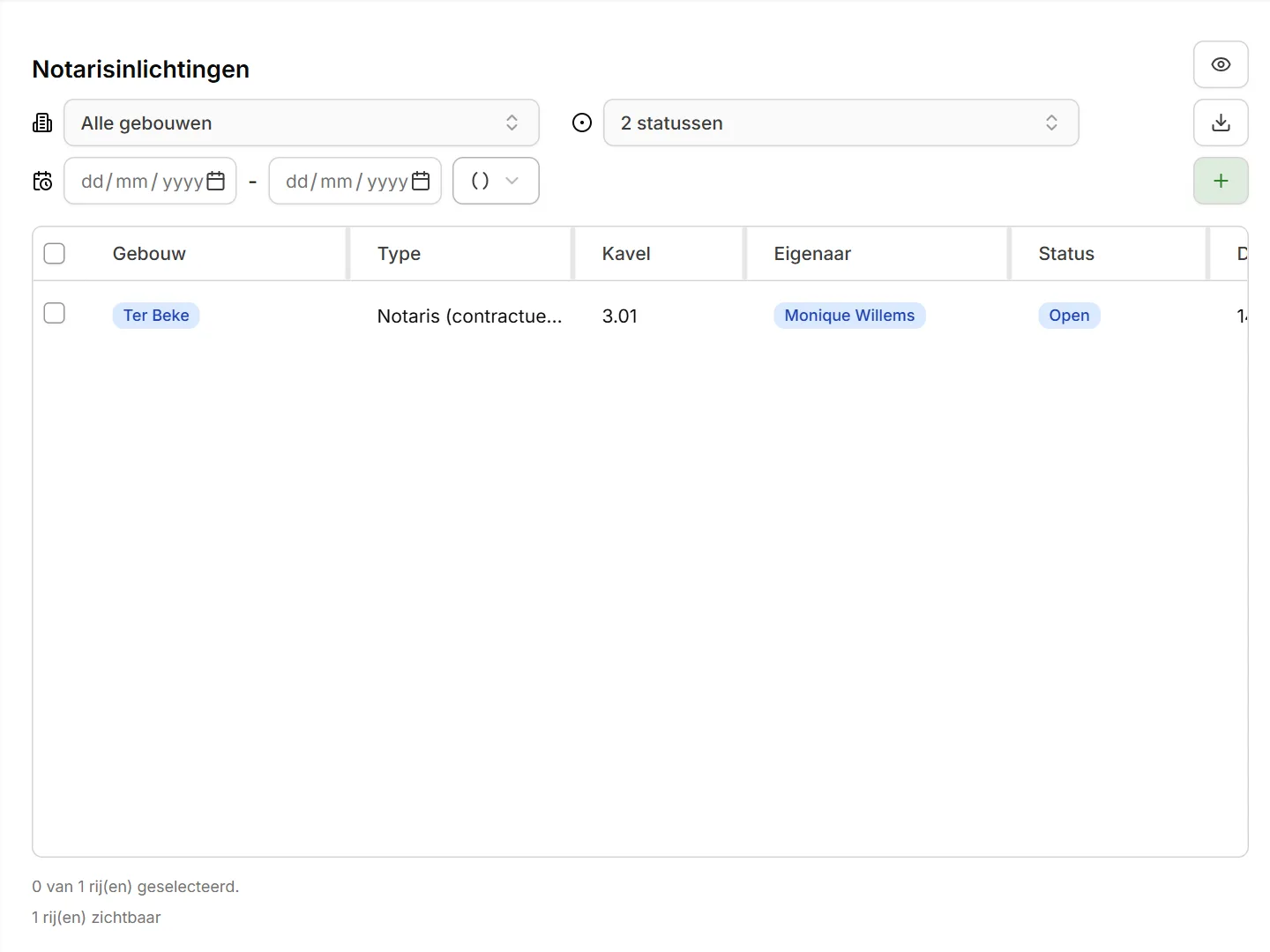1270x952 pixels.
Task: Expand the parentheses dropdown next to the date fields
Action: tap(496, 181)
